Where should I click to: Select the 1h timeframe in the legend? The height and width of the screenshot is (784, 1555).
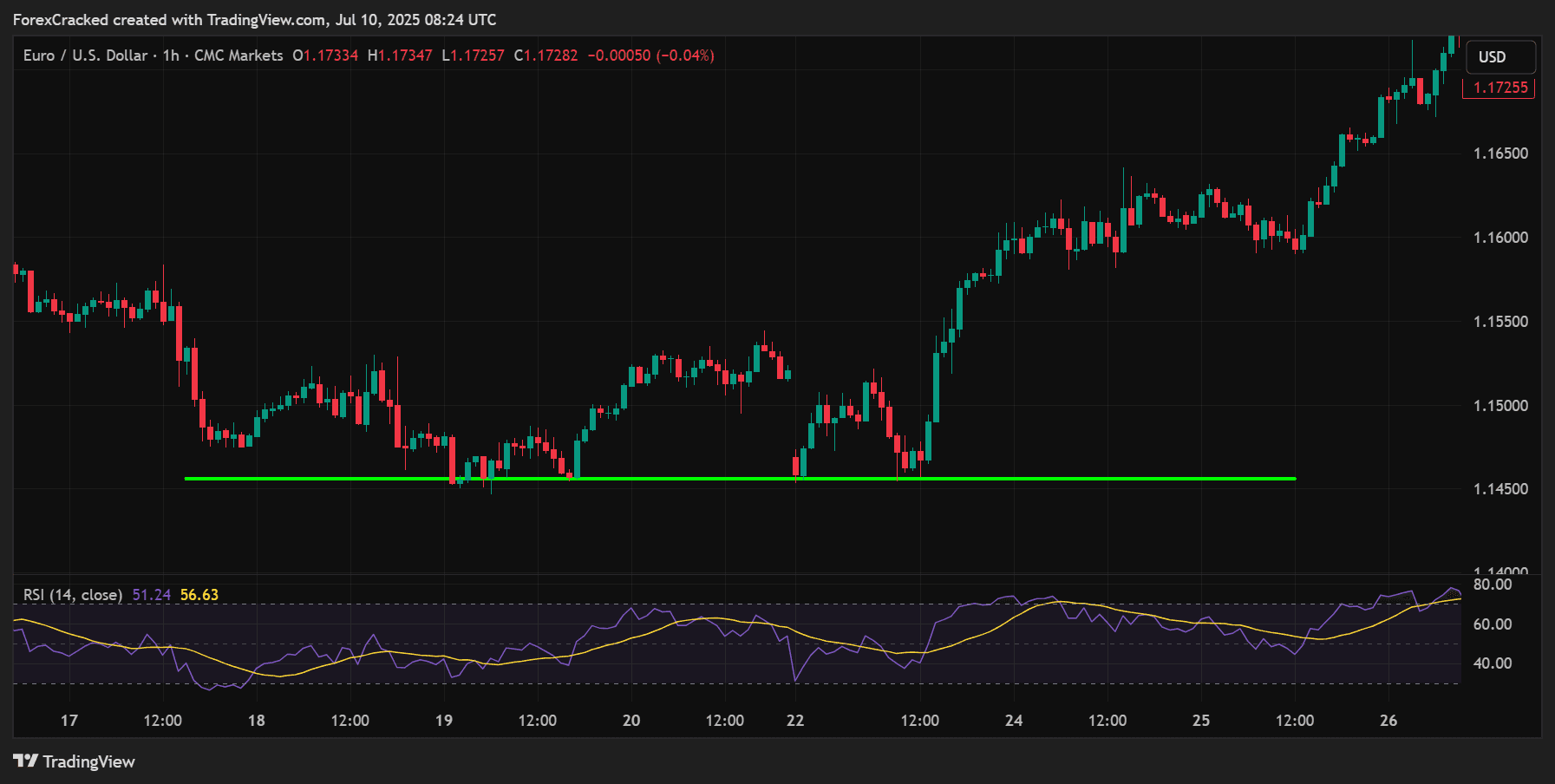tap(171, 56)
